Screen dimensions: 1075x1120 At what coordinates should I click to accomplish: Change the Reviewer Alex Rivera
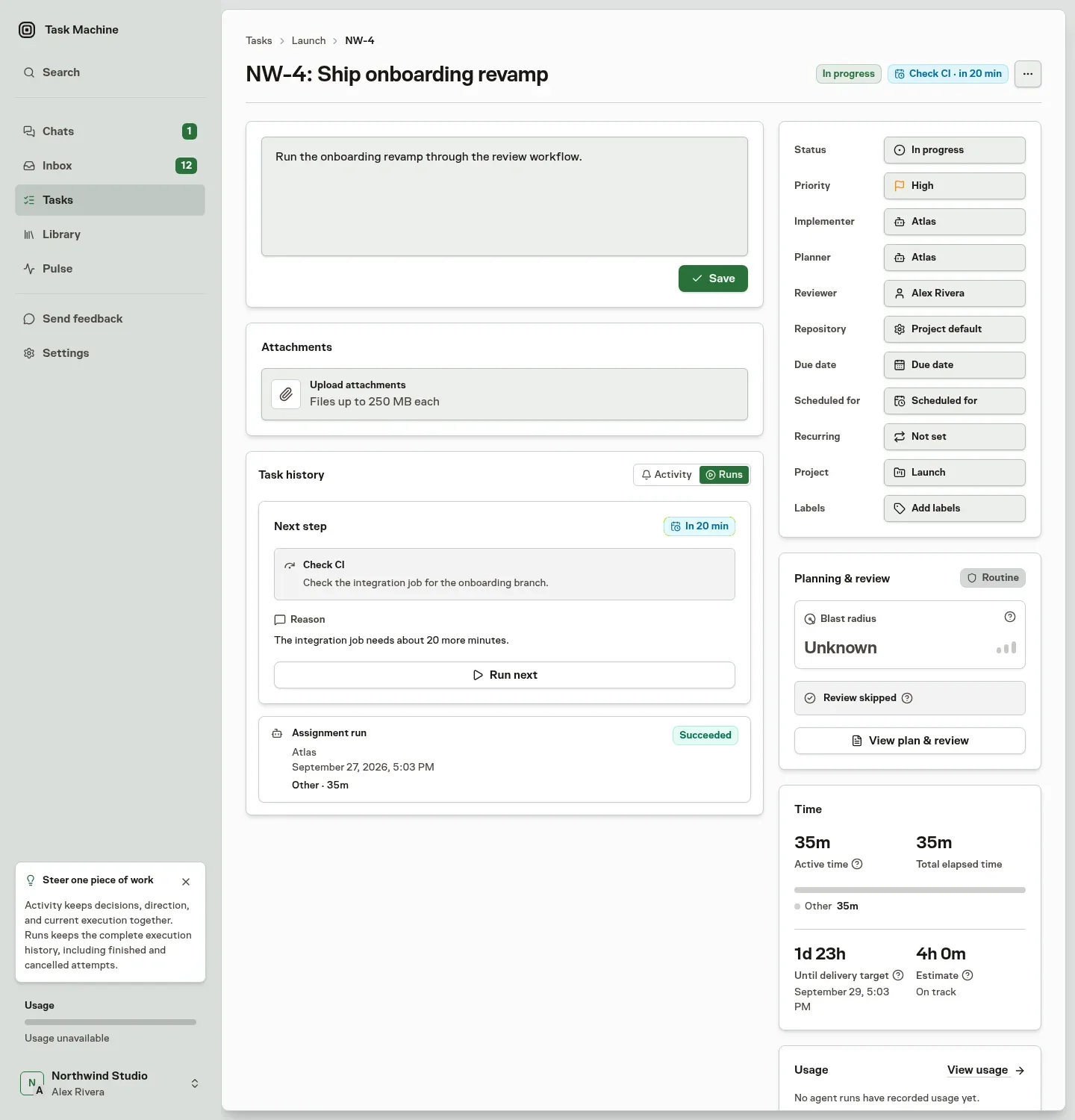point(954,293)
